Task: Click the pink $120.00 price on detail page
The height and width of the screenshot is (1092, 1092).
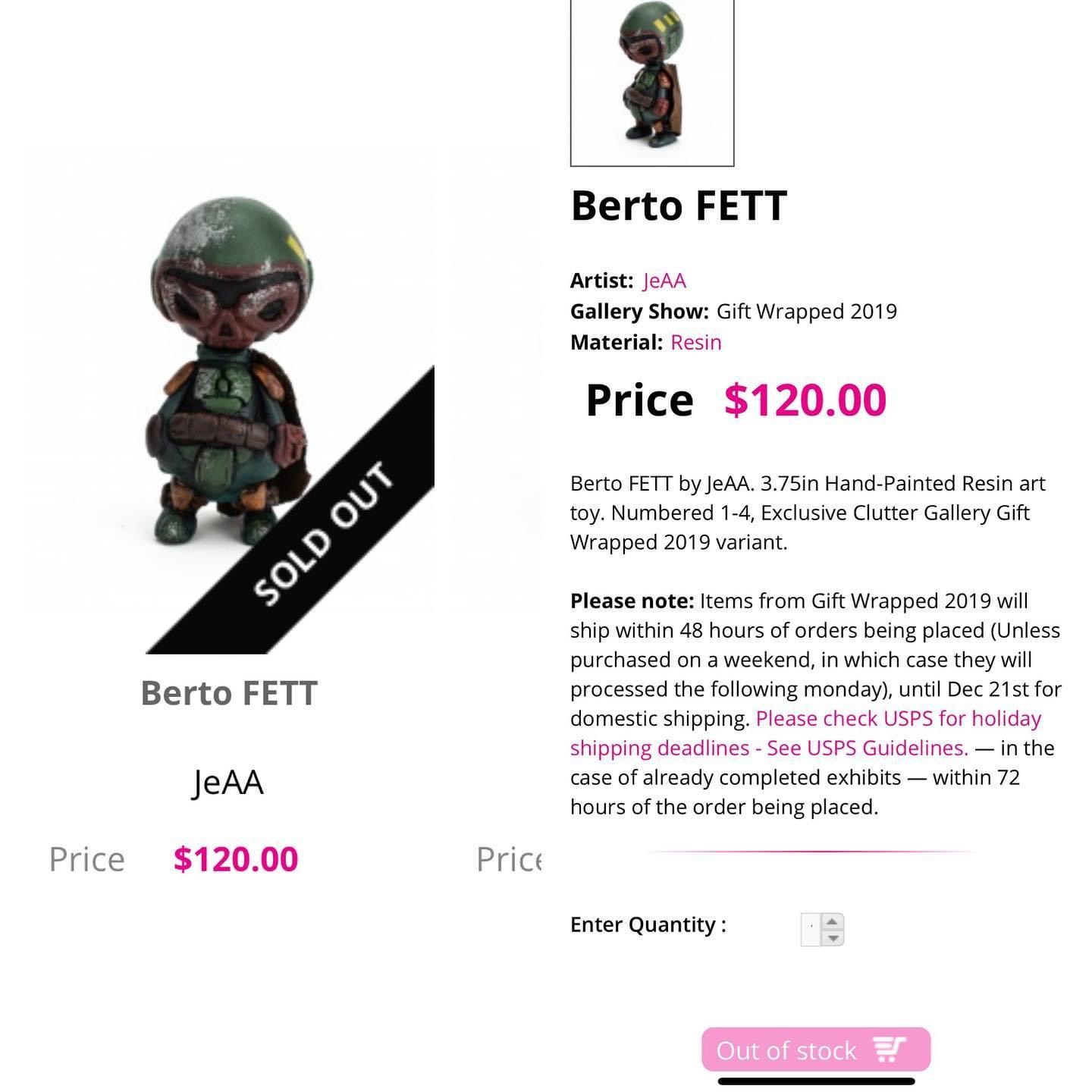Action: point(805,400)
